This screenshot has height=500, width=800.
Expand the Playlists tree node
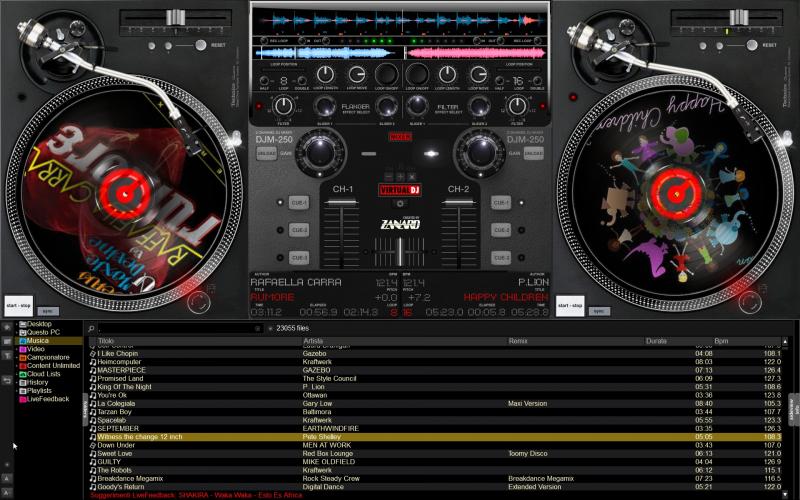pyautogui.click(x=16, y=391)
